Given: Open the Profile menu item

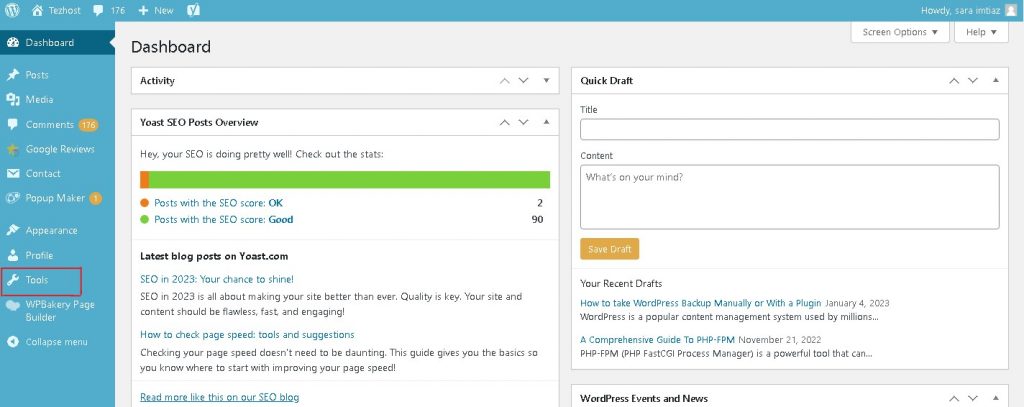Looking at the screenshot, I should (x=39, y=255).
